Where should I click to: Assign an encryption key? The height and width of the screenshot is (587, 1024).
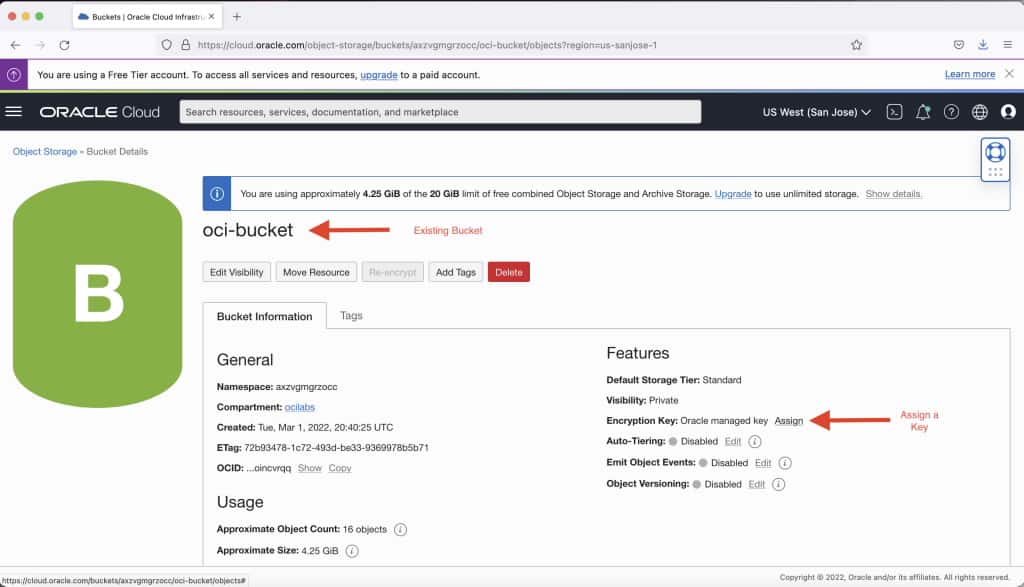tap(789, 420)
